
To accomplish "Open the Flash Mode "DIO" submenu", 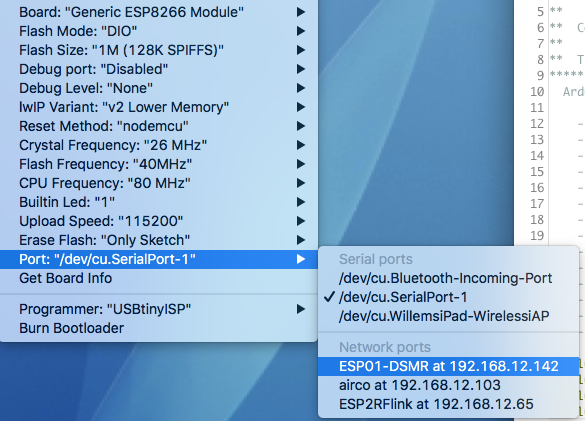I will (159, 31).
